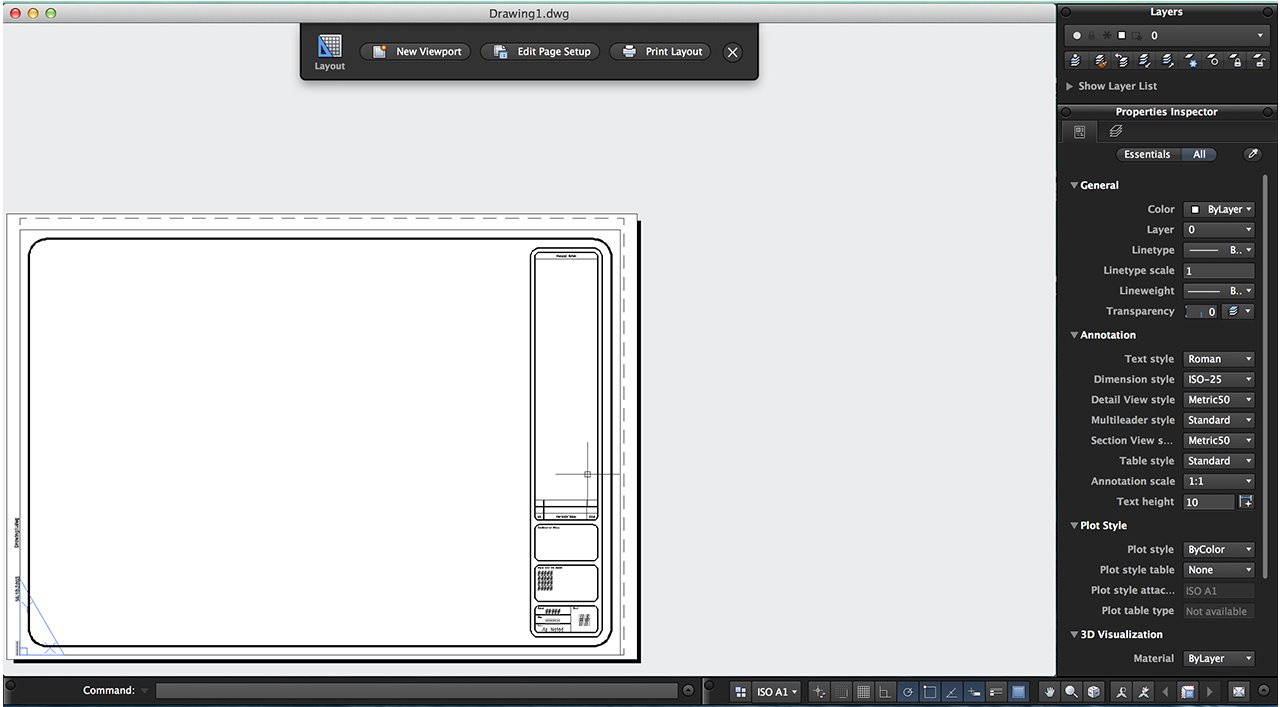The image size is (1280, 707).
Task: Click the 3D cube view icon
Action: coord(1094,691)
